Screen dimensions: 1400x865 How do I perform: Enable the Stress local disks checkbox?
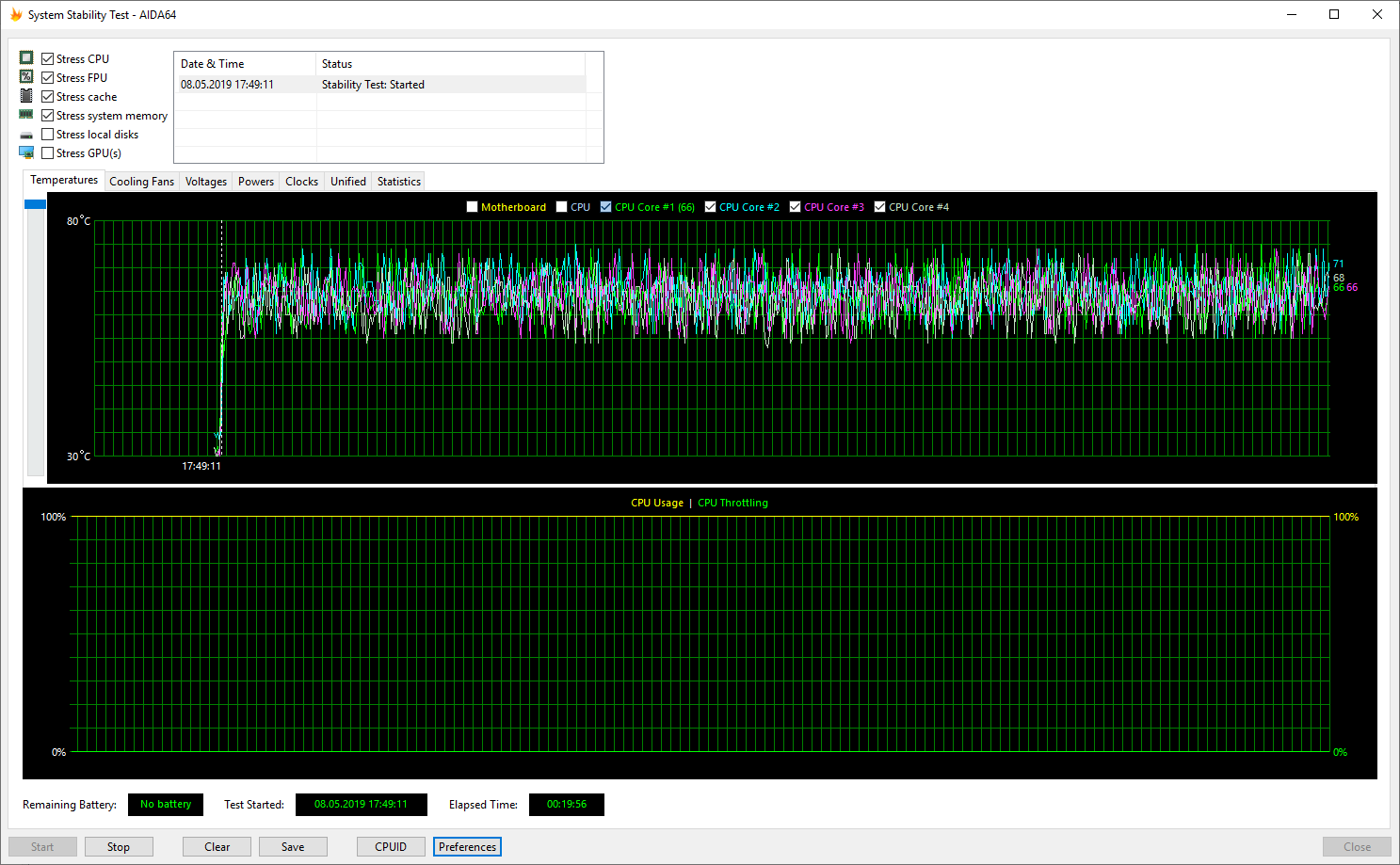(x=48, y=135)
